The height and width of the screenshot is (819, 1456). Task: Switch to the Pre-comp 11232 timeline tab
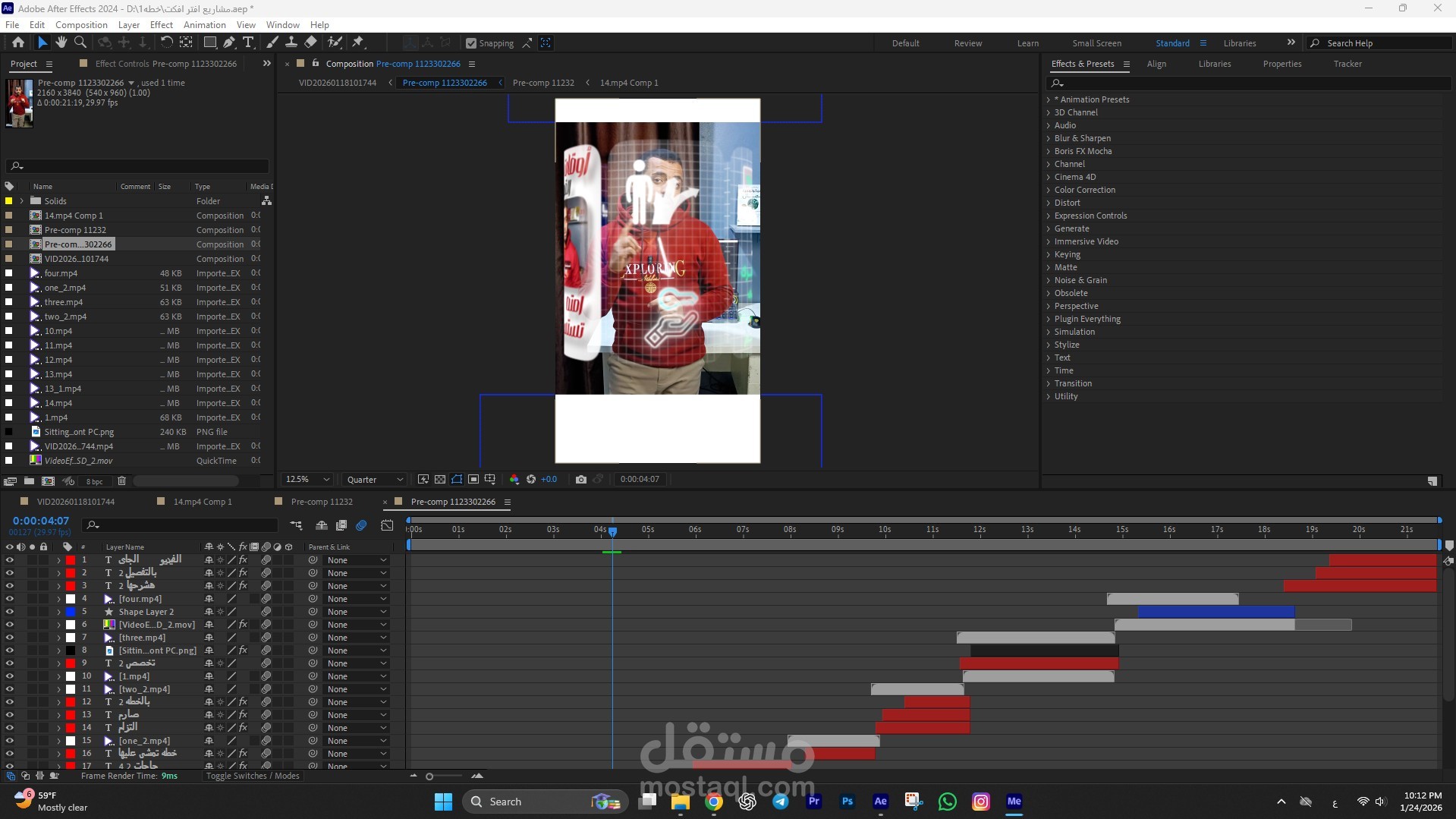322,502
